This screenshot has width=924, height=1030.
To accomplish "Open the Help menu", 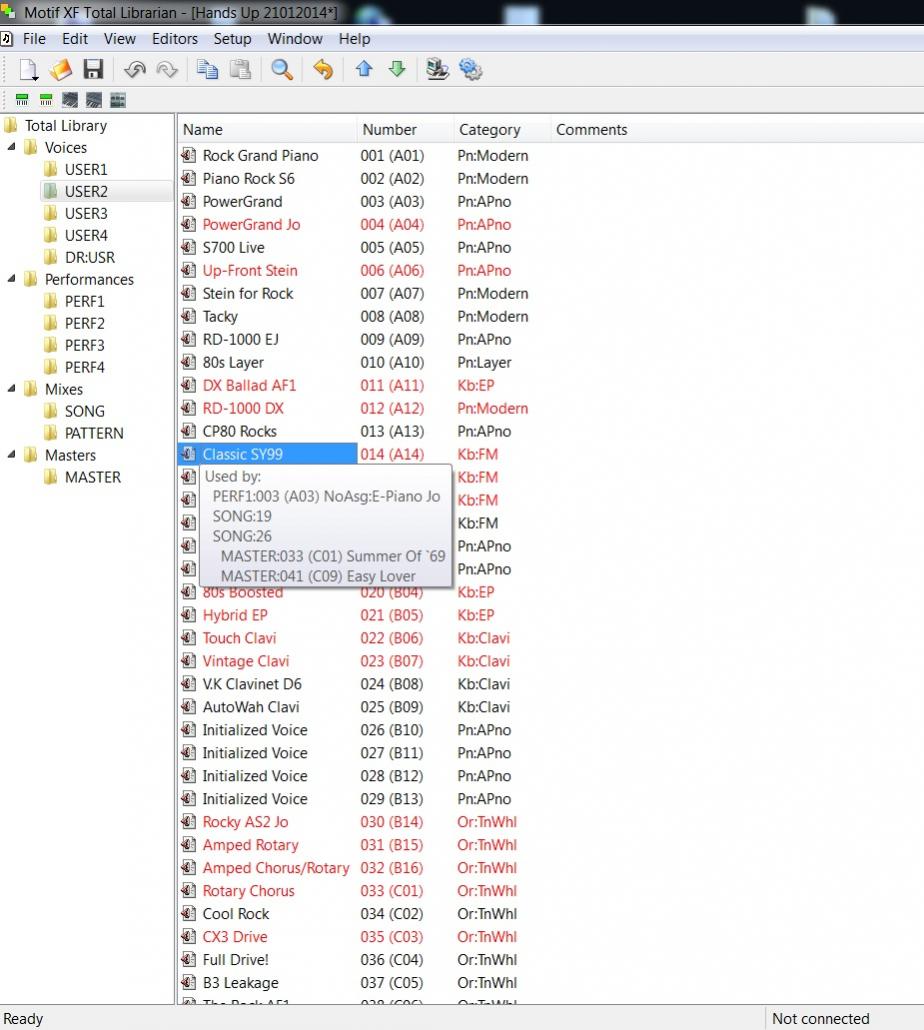I will coord(355,39).
